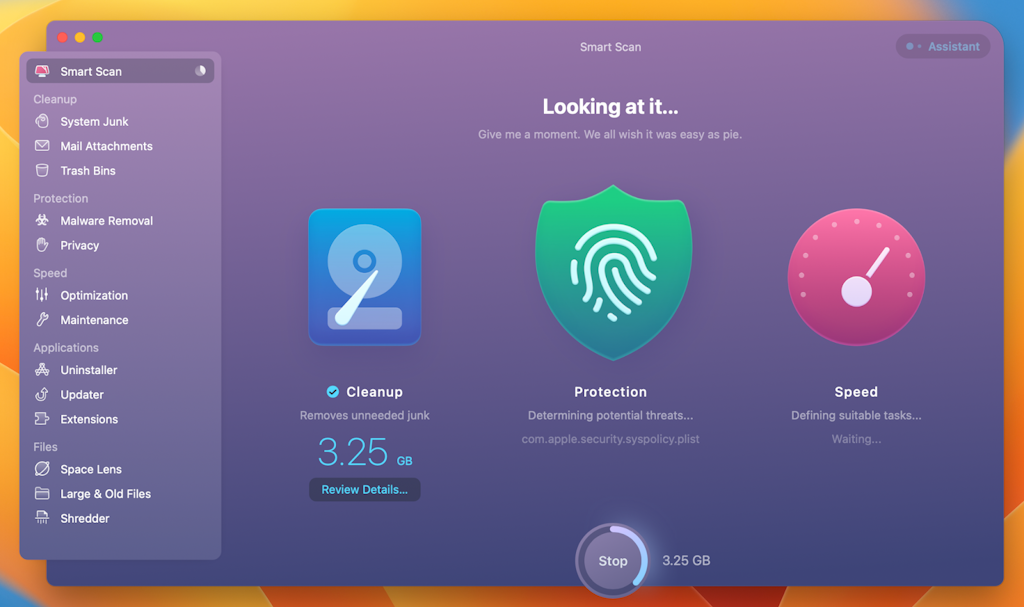Select the Trash Bins icon in sidebar
Screen dimensions: 1024x607
point(42,171)
